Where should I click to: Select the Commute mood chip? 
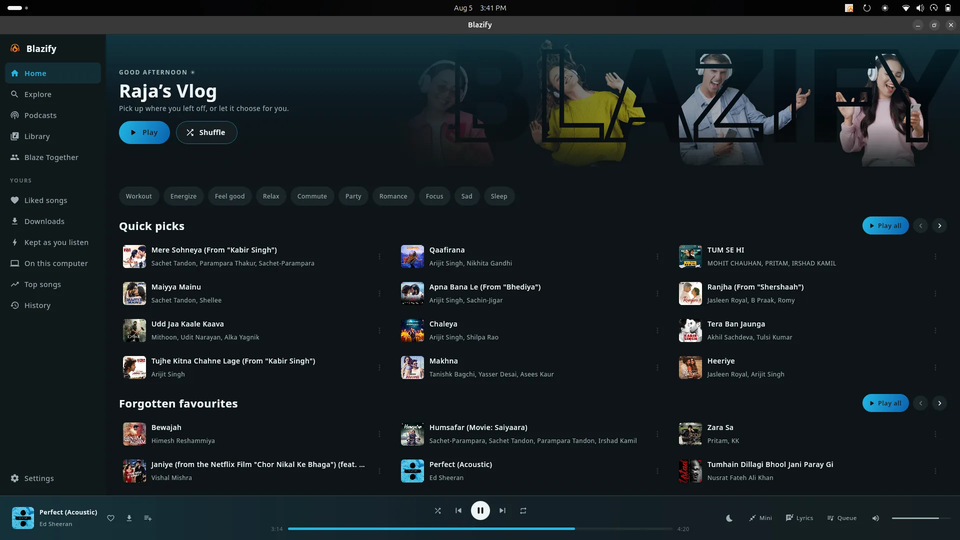click(x=312, y=196)
